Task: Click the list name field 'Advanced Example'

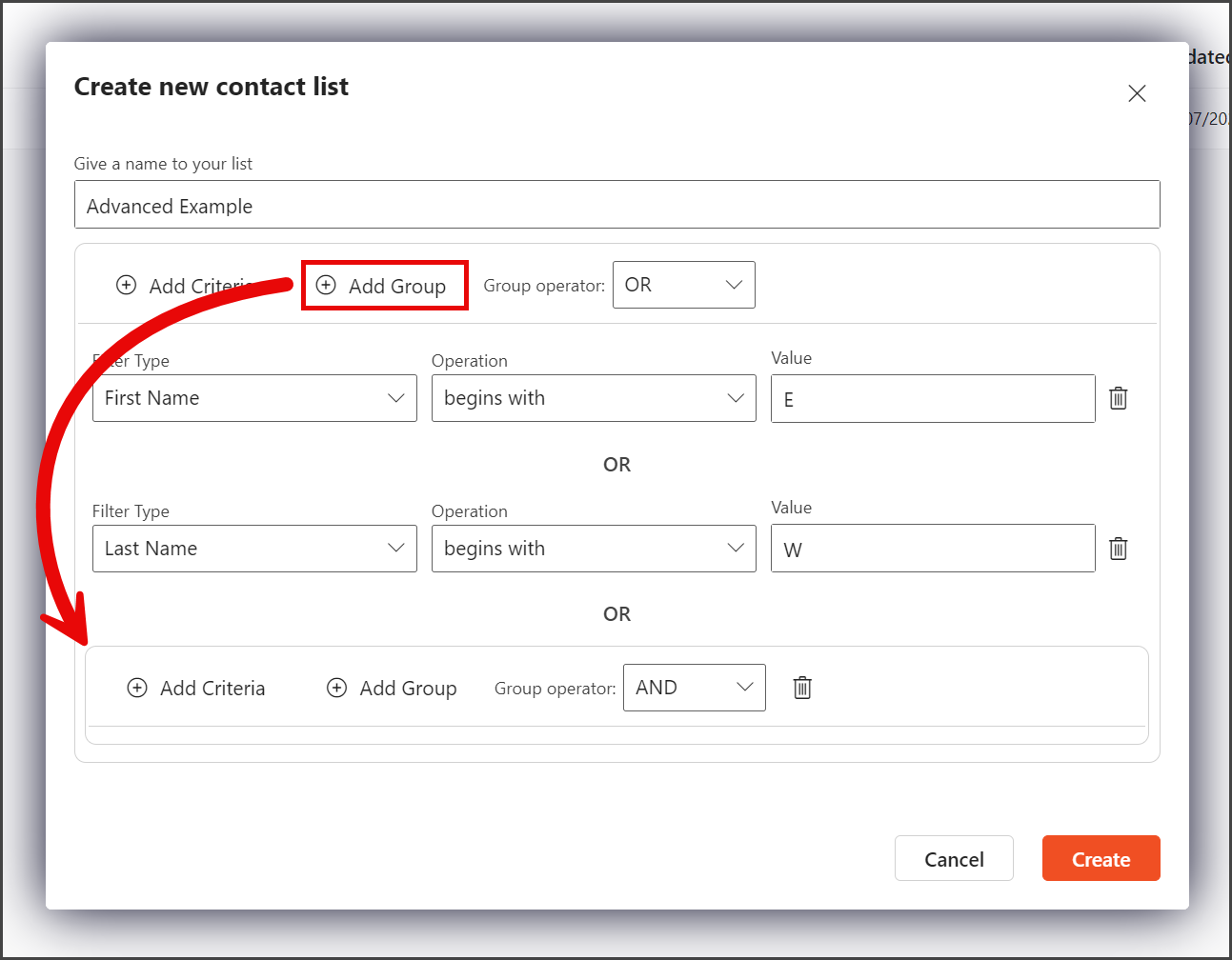Action: 617,205
